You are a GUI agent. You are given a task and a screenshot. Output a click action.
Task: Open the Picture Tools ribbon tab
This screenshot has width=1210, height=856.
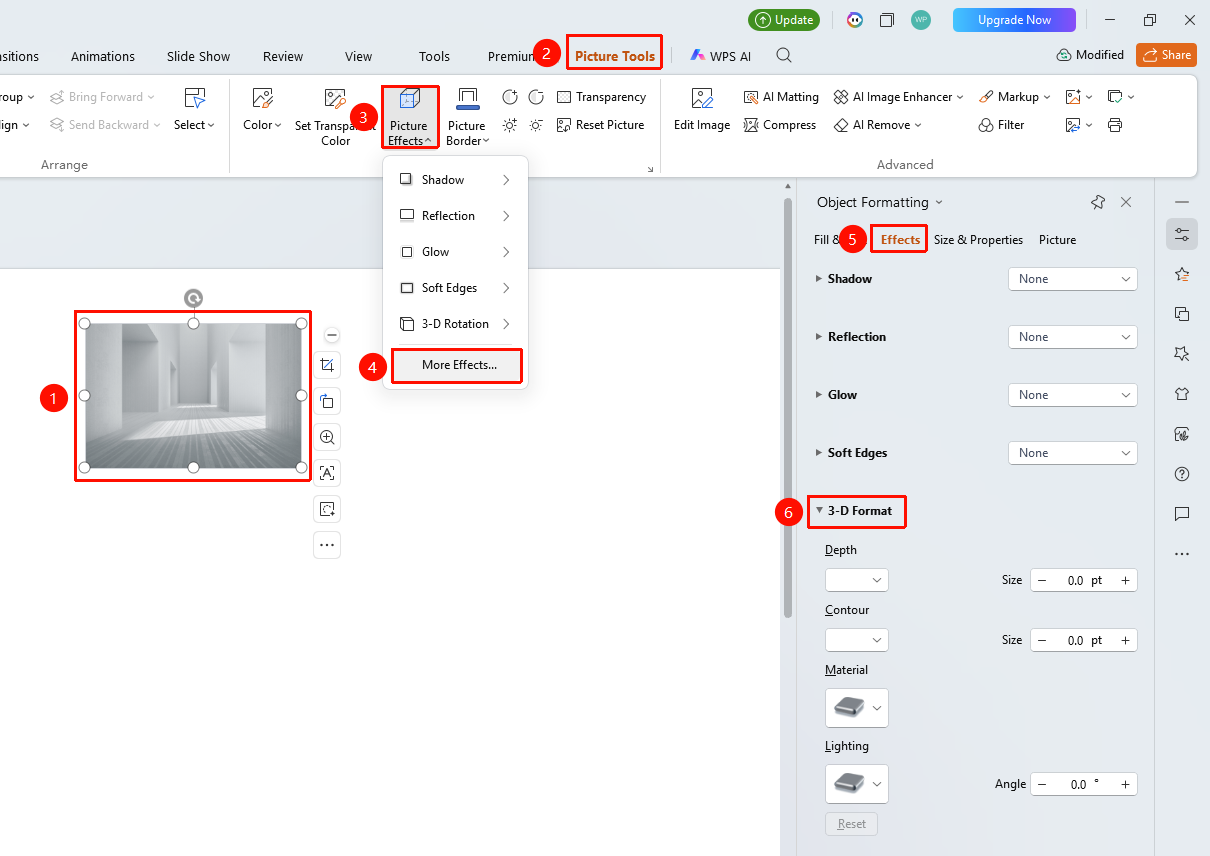click(x=615, y=56)
